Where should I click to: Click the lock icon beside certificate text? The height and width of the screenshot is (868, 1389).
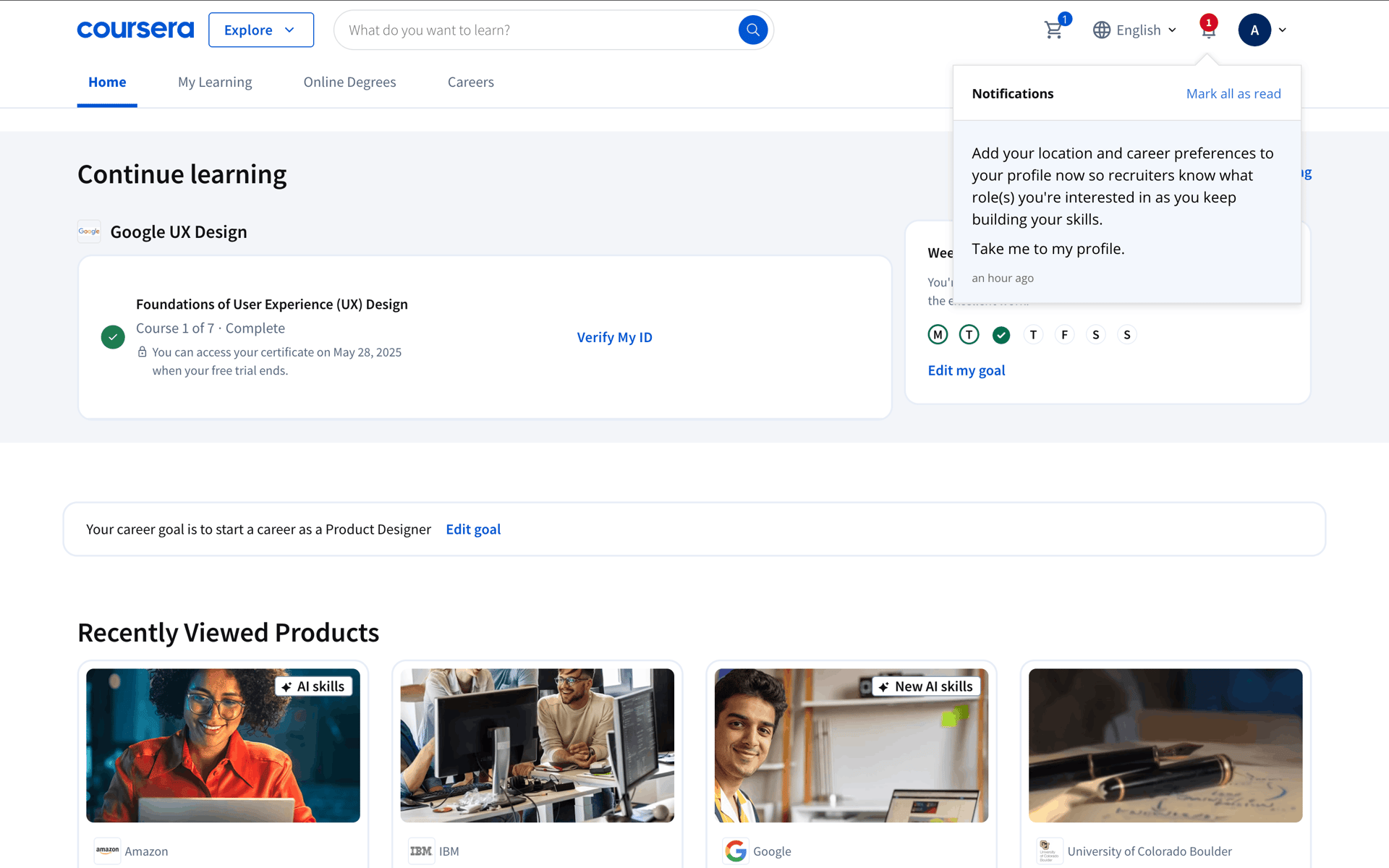click(x=143, y=352)
